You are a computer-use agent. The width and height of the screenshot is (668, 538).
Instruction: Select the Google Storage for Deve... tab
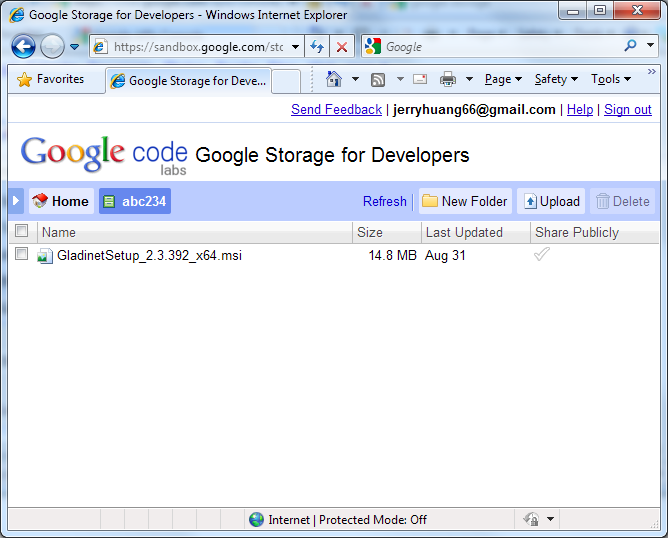pyautogui.click(x=188, y=81)
